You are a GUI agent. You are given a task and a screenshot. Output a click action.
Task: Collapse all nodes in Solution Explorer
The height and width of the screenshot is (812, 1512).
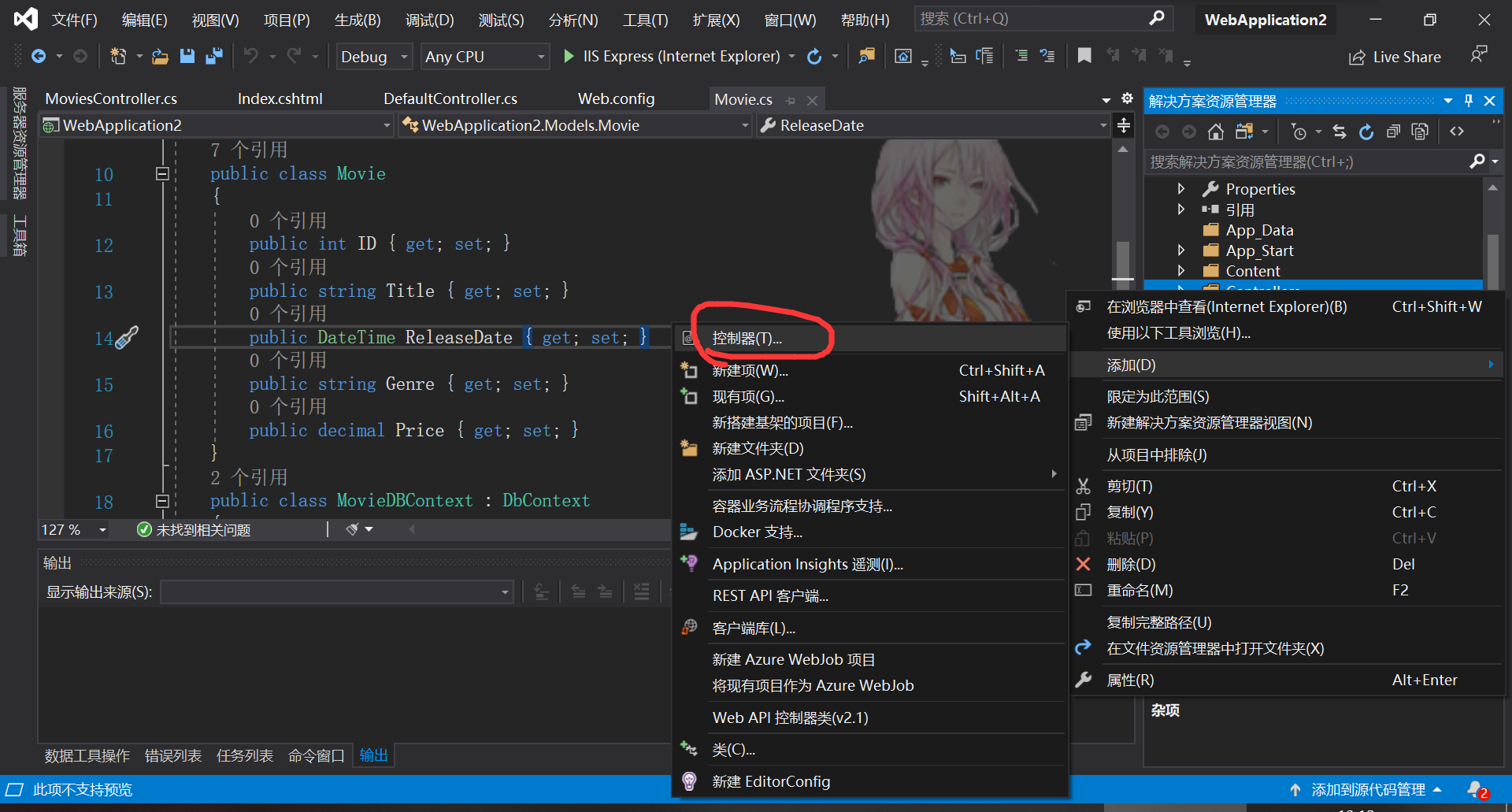[1393, 132]
